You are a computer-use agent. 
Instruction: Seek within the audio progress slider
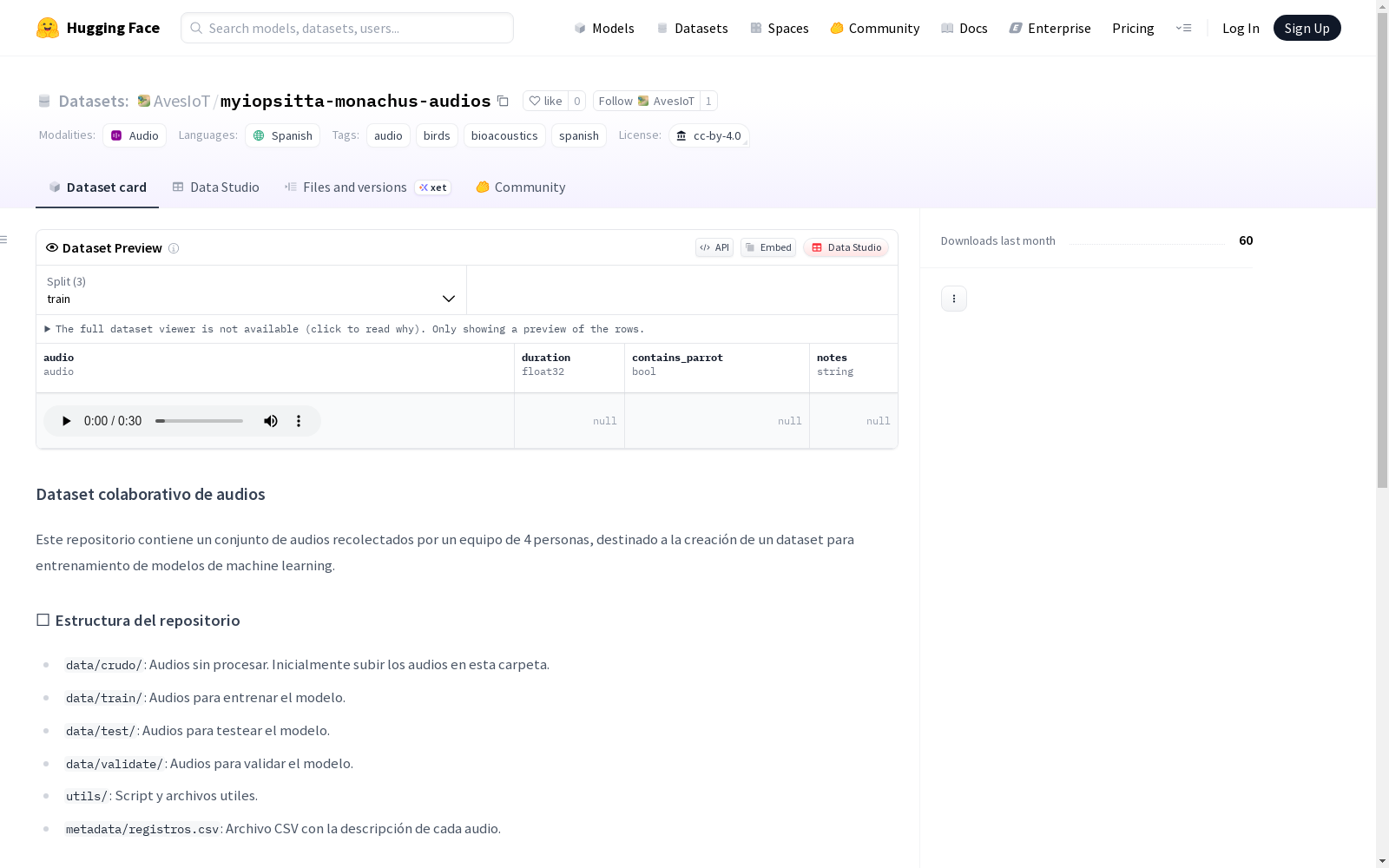click(x=200, y=421)
